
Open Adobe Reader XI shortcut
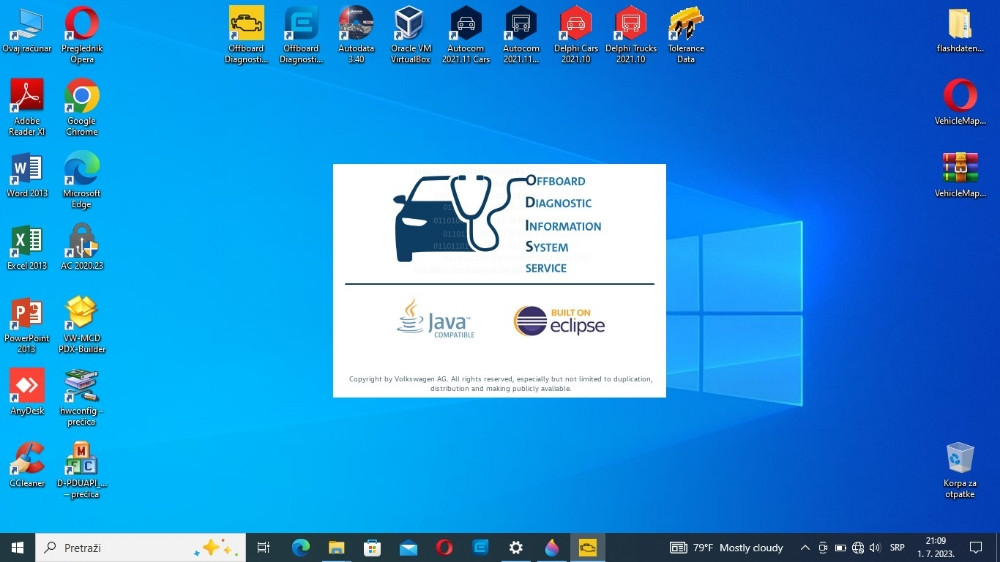tap(27, 107)
